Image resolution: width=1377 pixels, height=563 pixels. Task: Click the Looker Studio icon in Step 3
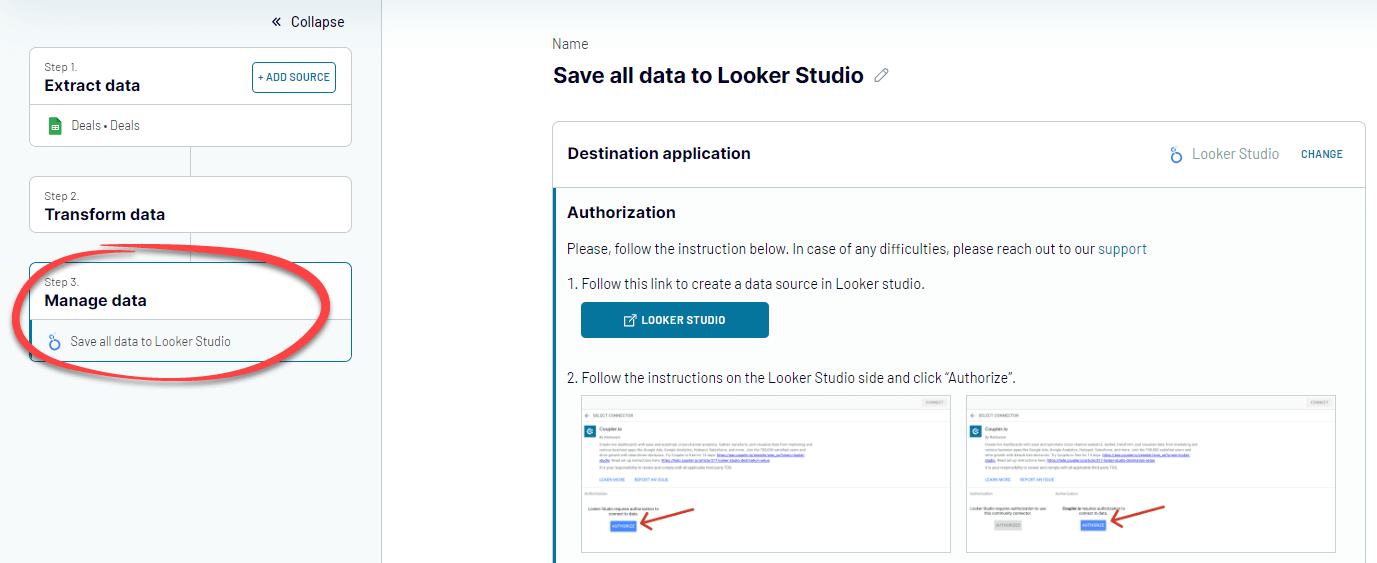click(55, 342)
